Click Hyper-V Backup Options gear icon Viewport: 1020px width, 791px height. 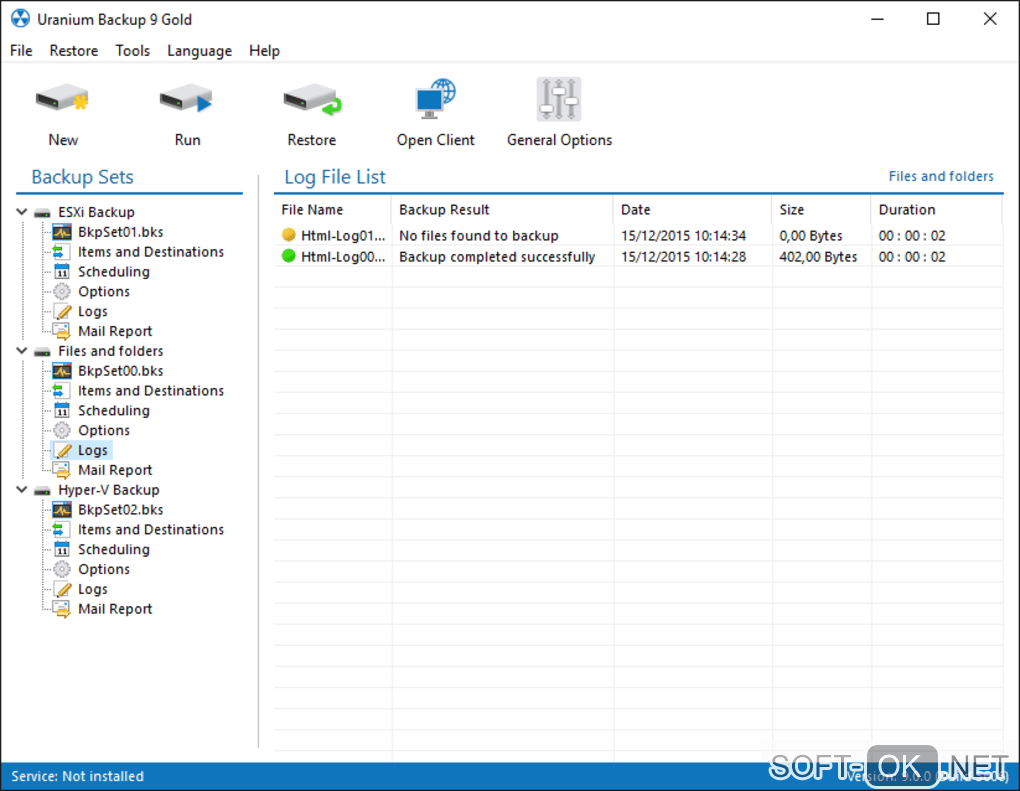(62, 569)
